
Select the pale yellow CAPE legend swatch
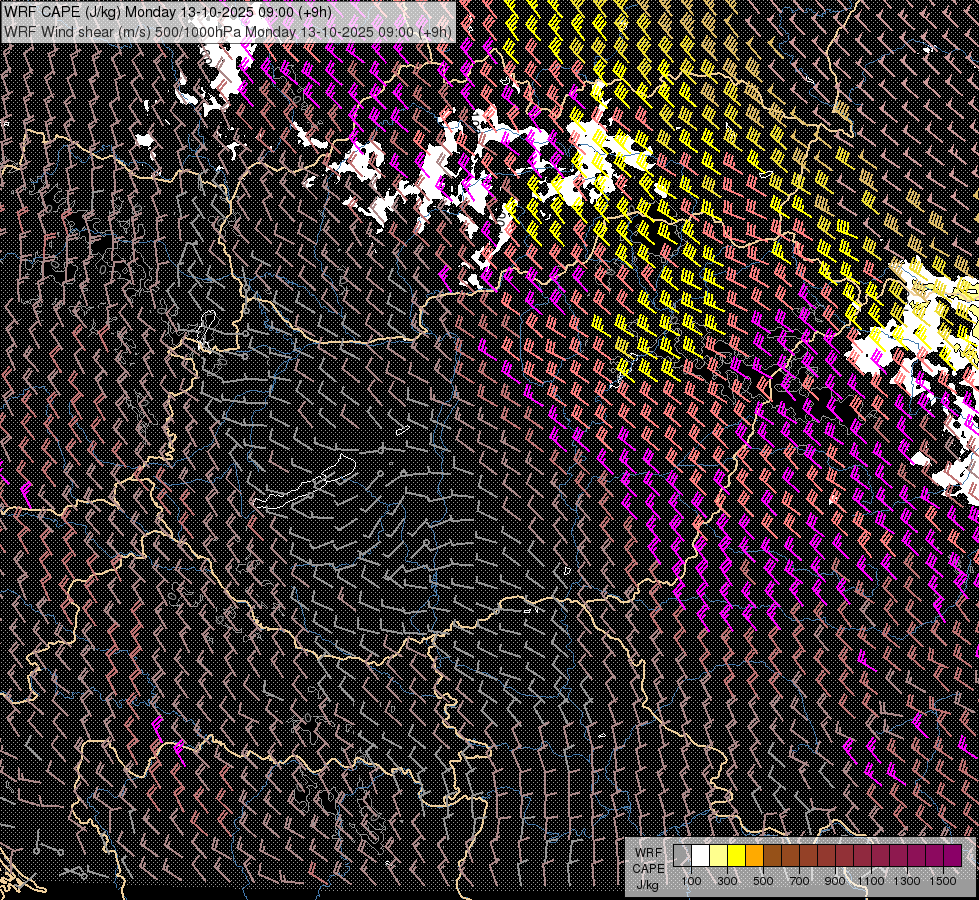(718, 855)
